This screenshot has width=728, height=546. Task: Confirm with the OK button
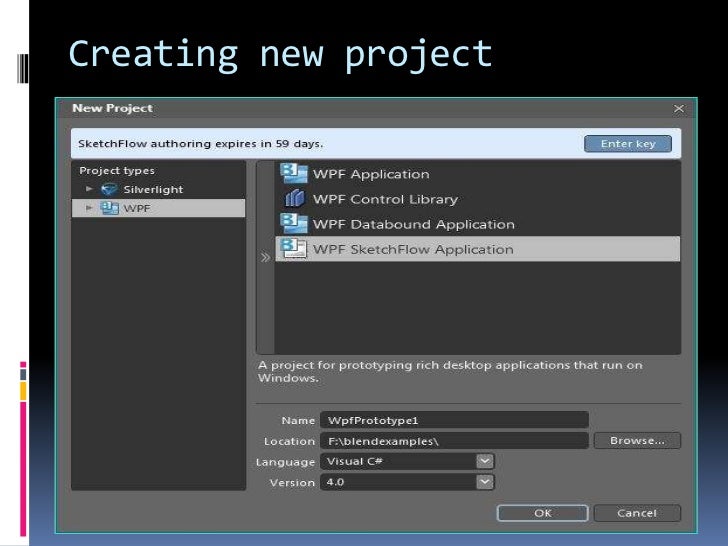[x=542, y=513]
